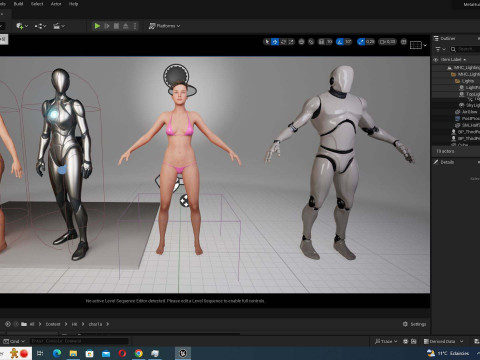480x360 pixels.
Task: Choose the Translate move tool
Action: [x=275, y=42]
